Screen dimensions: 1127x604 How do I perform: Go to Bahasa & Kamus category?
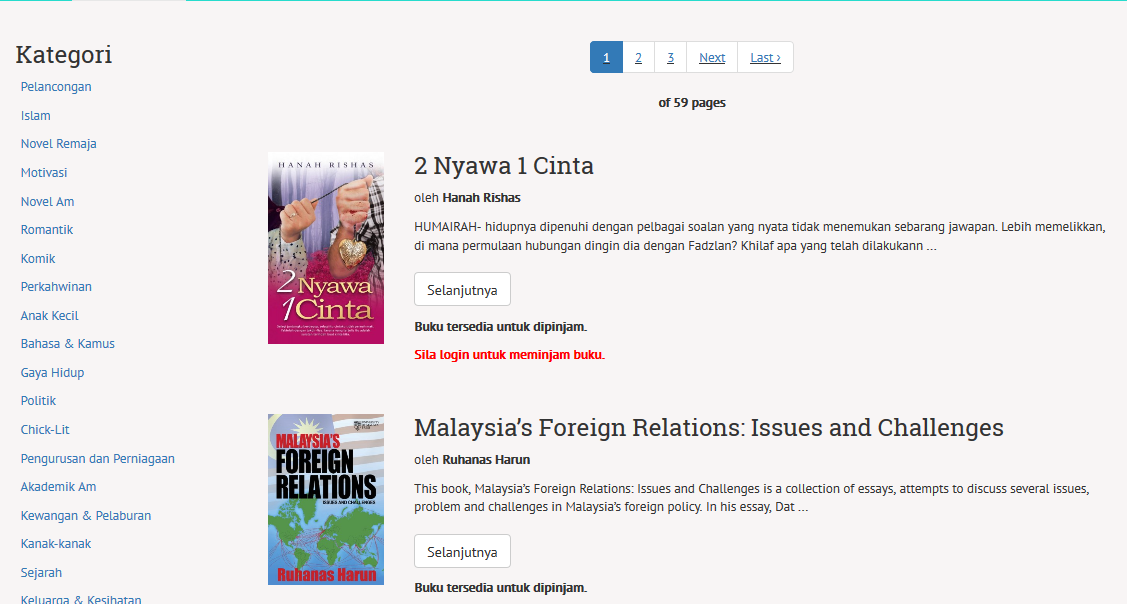(x=68, y=344)
